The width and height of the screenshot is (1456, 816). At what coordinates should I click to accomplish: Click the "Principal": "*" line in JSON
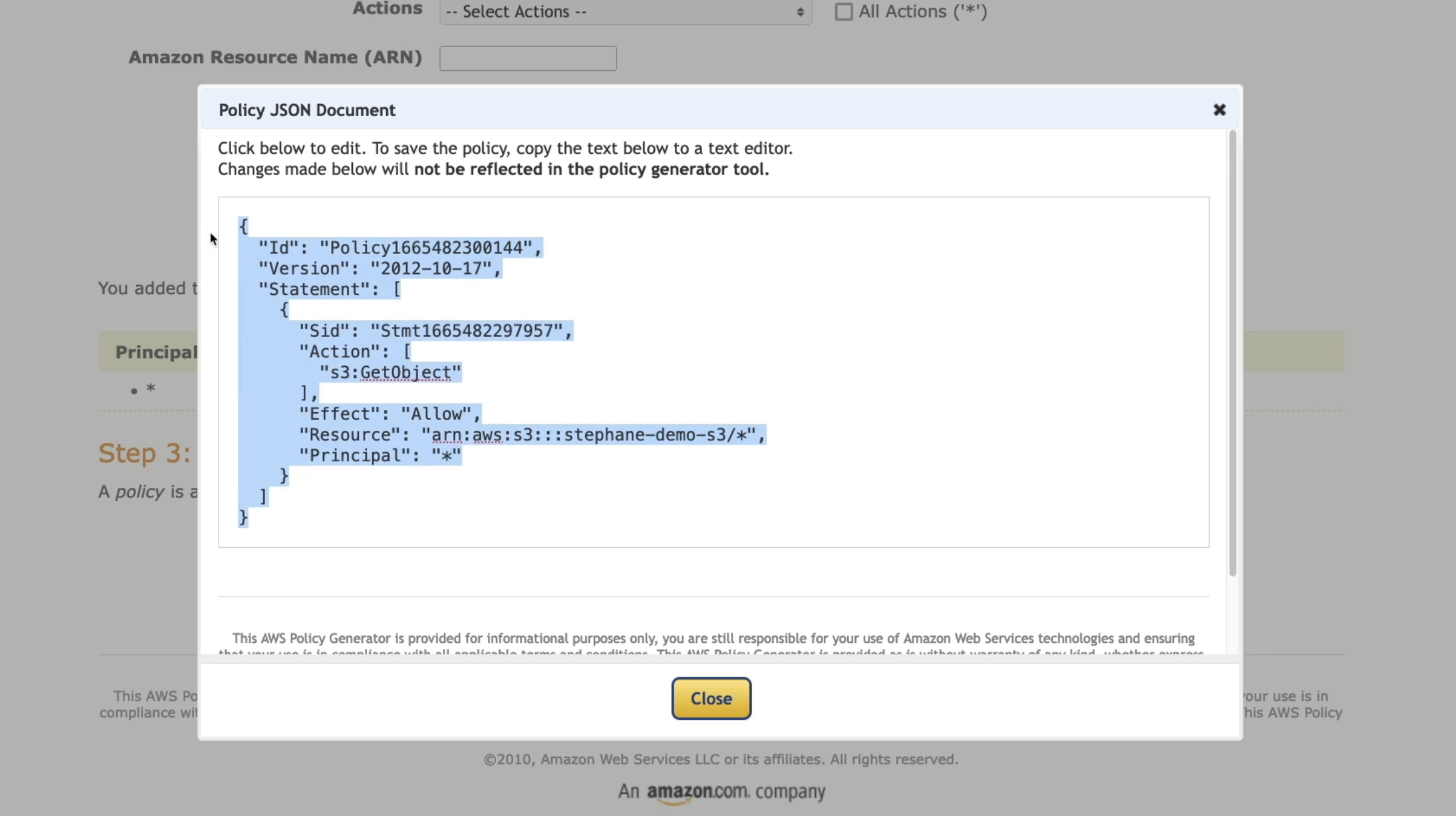(380, 455)
